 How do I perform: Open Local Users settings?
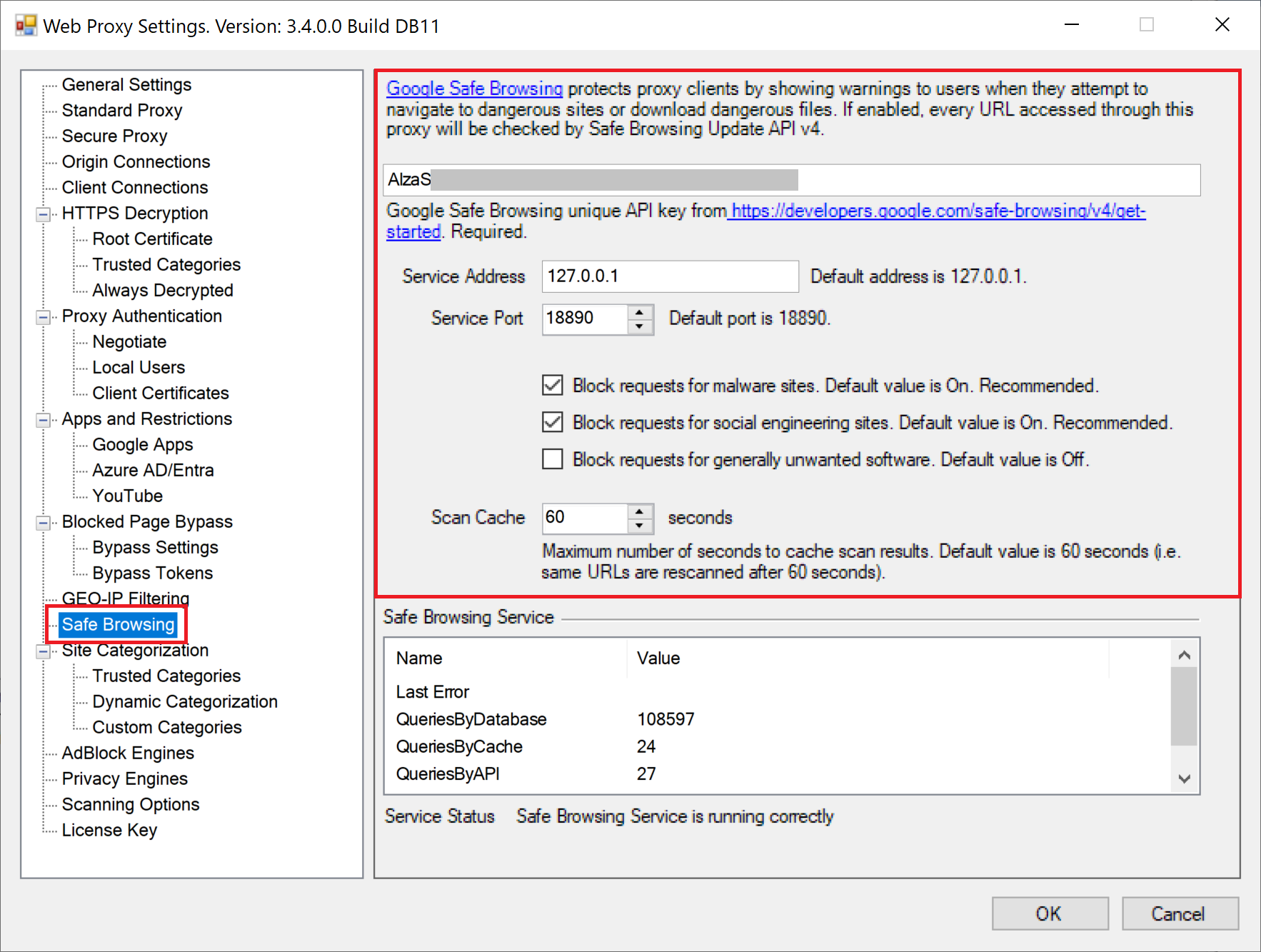[139, 367]
